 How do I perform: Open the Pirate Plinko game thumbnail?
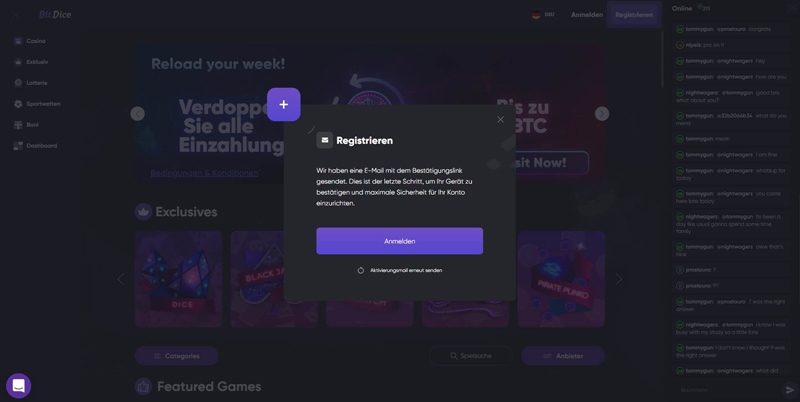click(x=561, y=279)
